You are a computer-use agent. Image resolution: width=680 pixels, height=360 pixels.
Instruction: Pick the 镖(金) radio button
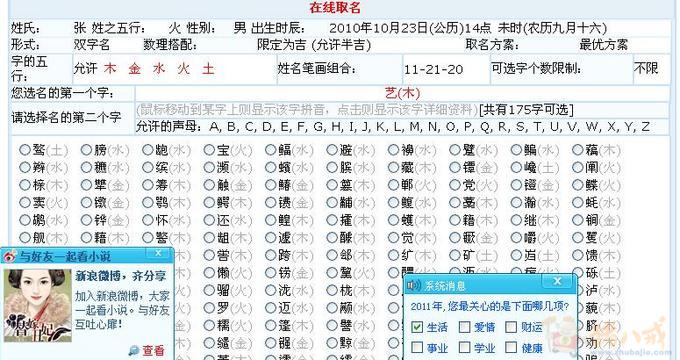coord(454,167)
